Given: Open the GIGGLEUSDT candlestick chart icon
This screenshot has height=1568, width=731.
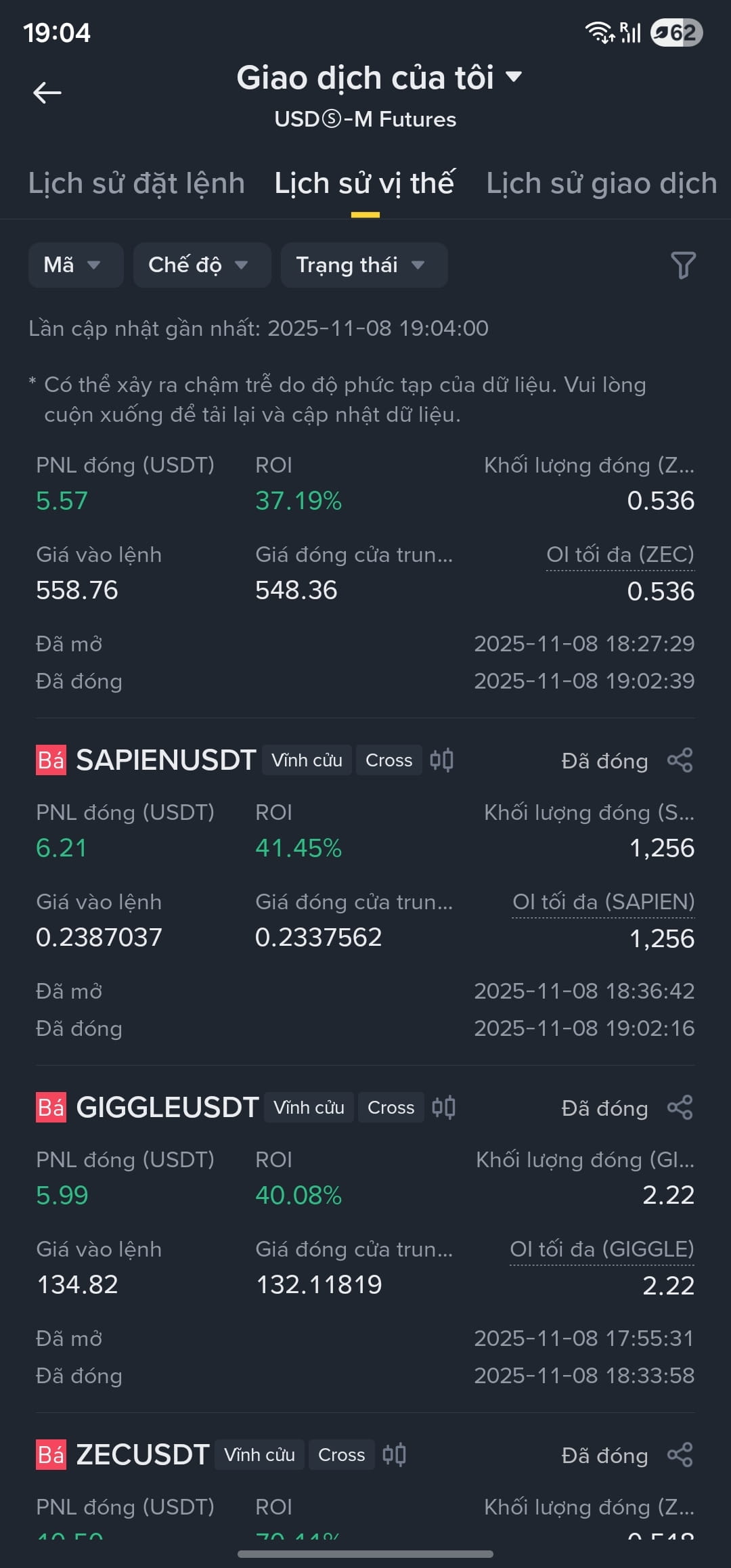Looking at the screenshot, I should (444, 1108).
